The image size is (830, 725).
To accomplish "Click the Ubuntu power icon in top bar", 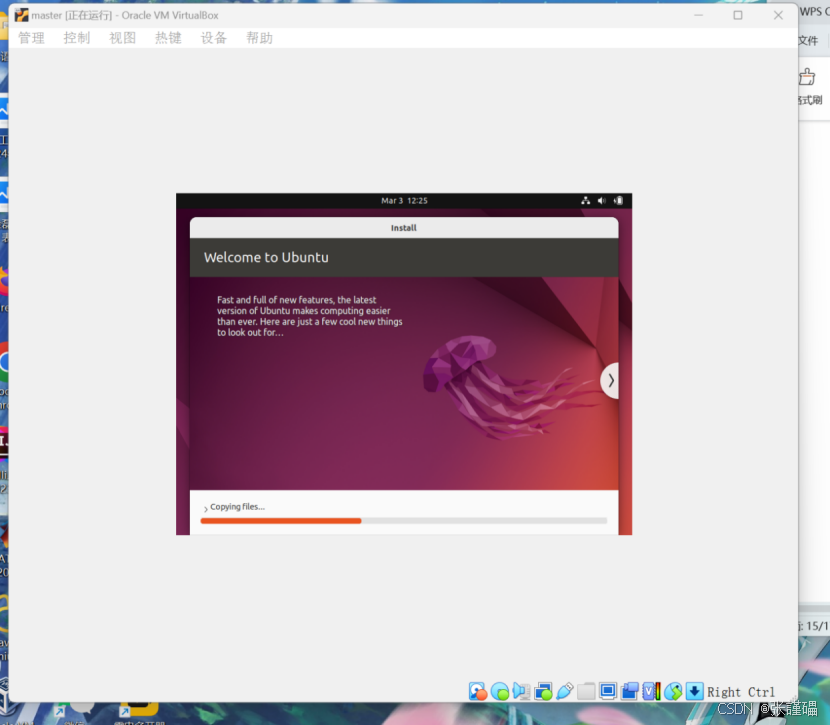I will point(618,201).
